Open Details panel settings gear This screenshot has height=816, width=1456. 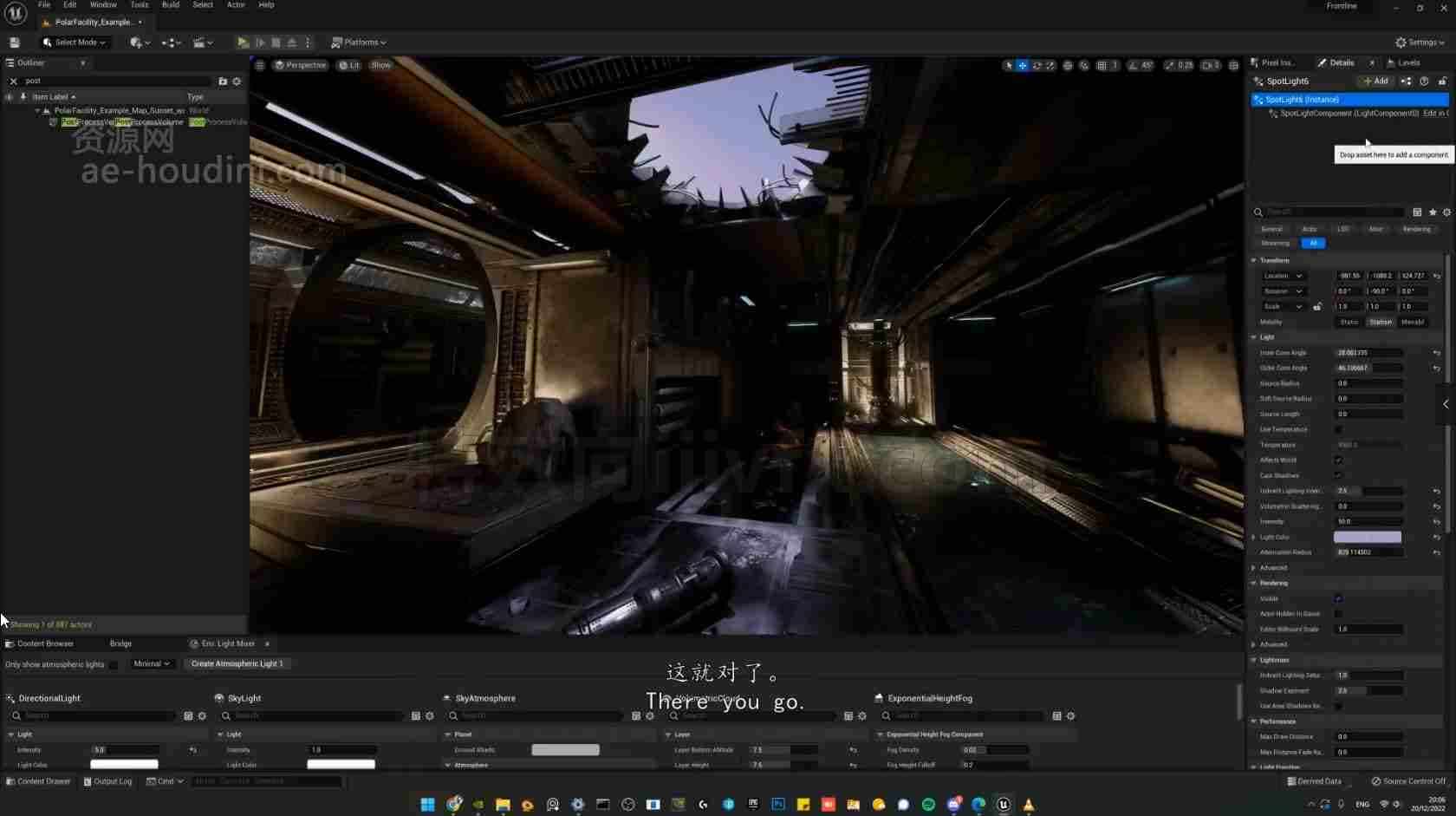(1446, 212)
